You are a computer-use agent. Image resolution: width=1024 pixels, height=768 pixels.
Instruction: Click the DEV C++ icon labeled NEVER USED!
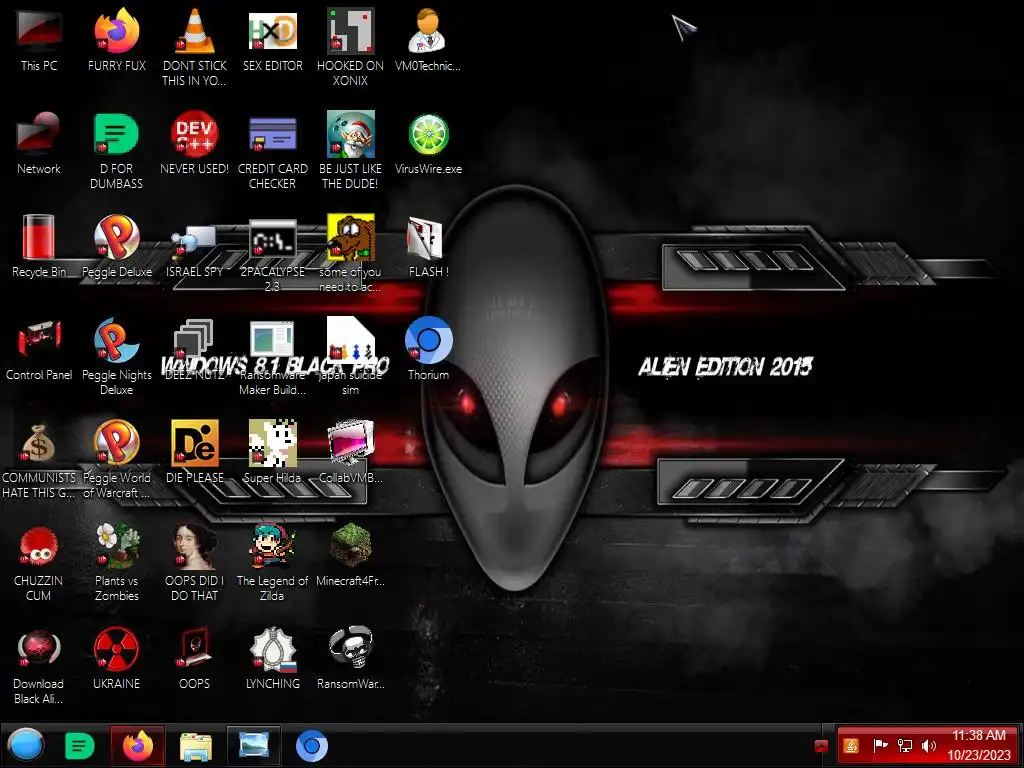[x=195, y=143]
